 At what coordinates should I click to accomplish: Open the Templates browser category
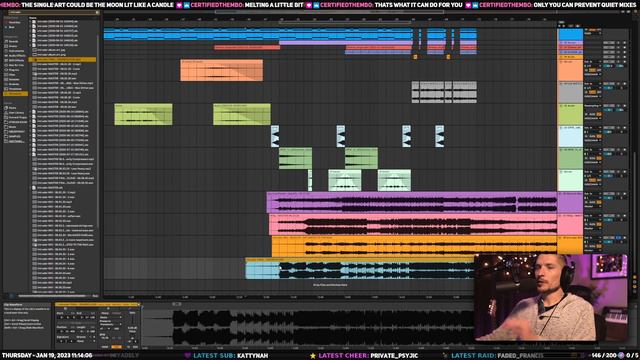15,89
